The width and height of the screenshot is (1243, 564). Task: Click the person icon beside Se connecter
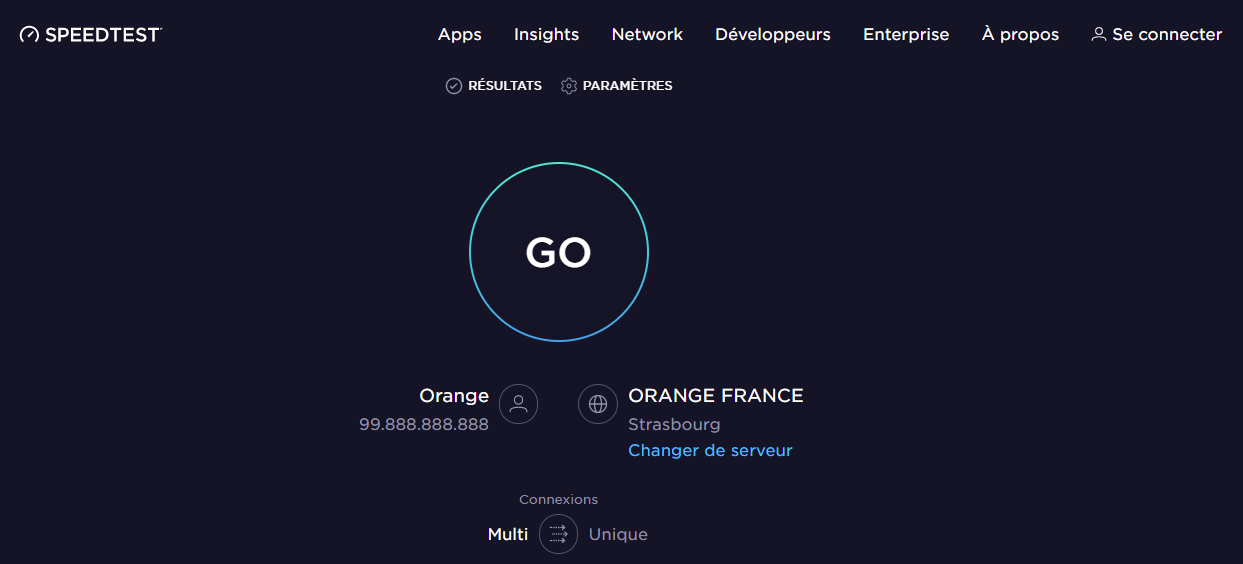1099,34
